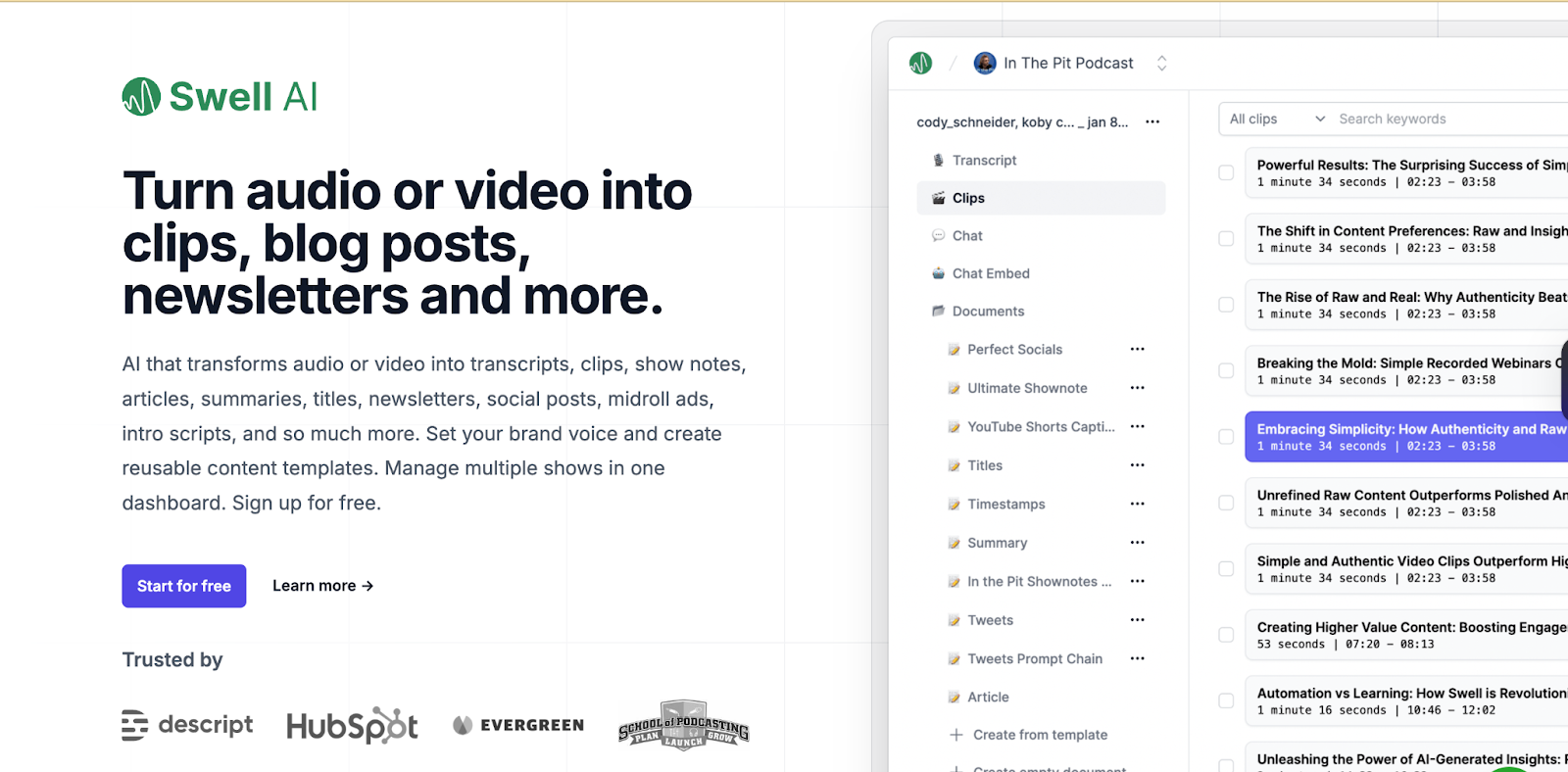Click the HubSpot logo
Image resolution: width=1568 pixels, height=772 pixels.
pos(352,725)
